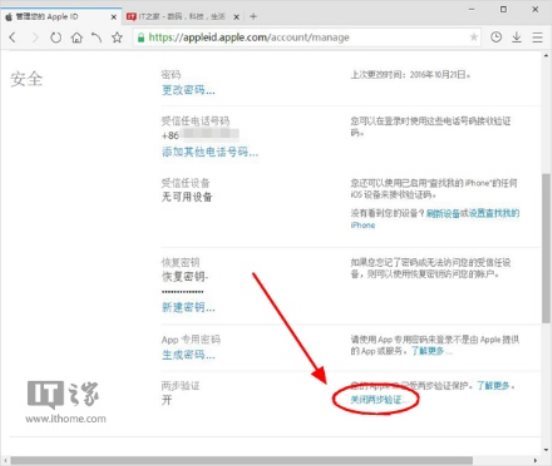The height and width of the screenshot is (466, 552).
Task: Close the IT之家 tab
Action: pos(237,17)
